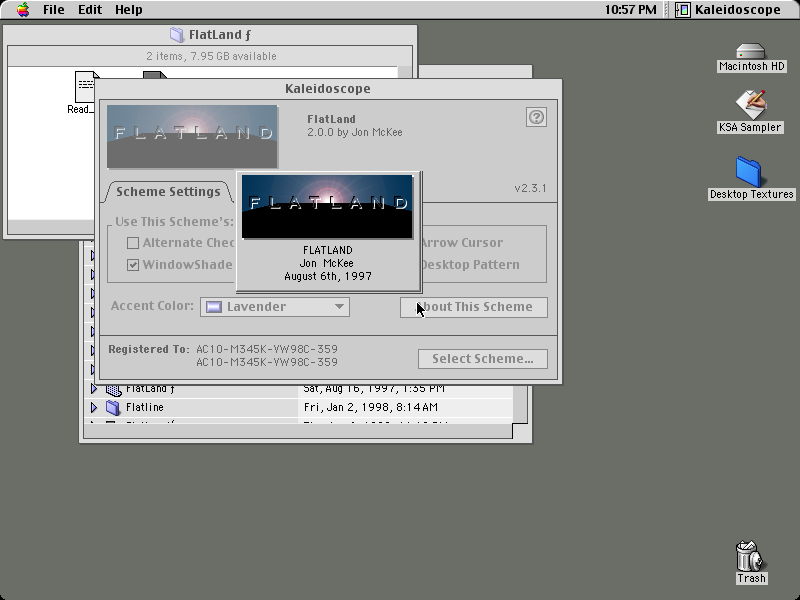This screenshot has height=600, width=800.
Task: Click the Fri, Jan 2, 1998 date cell
Action: (x=371, y=407)
